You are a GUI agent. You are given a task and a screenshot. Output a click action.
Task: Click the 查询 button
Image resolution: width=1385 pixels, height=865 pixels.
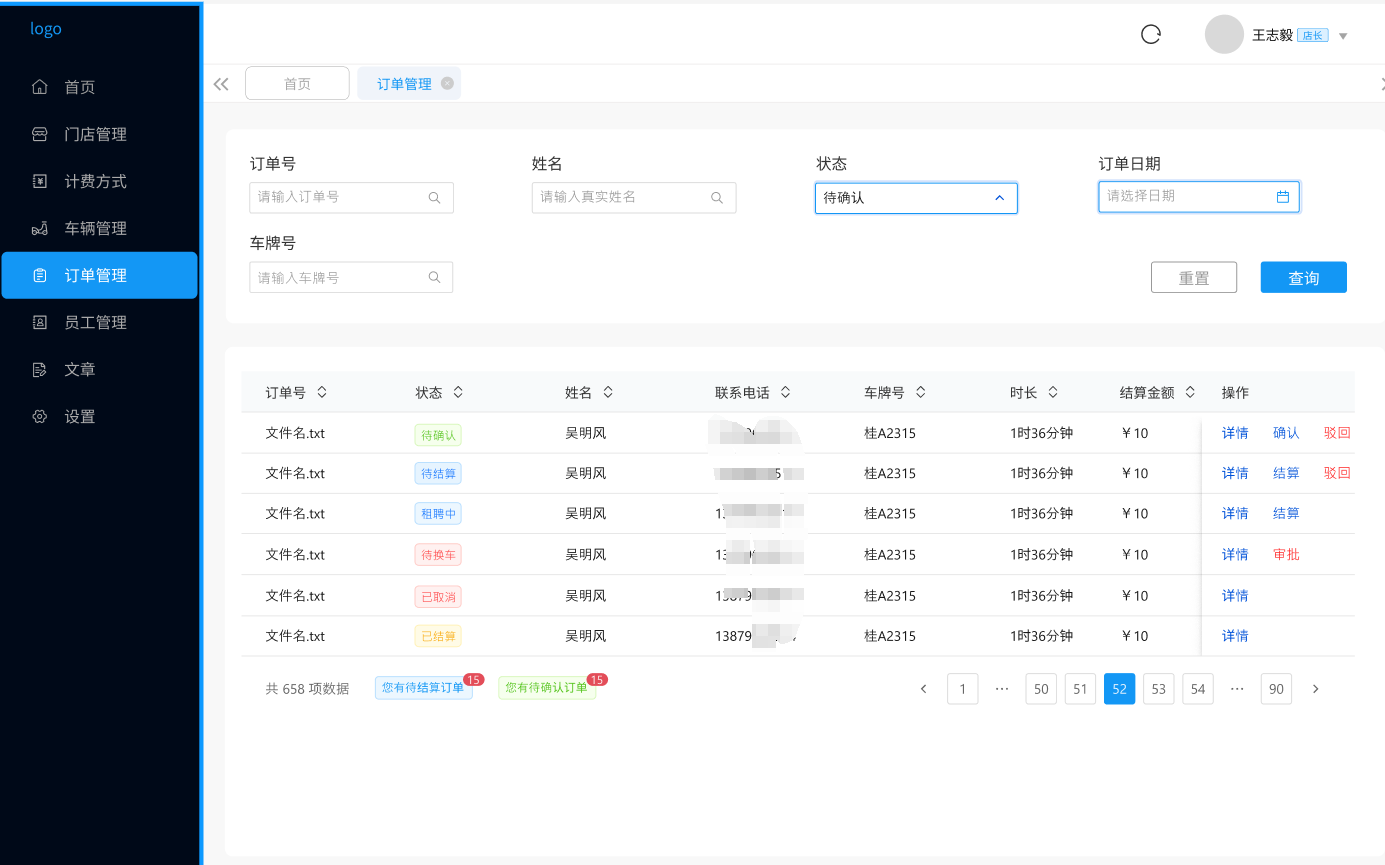1304,277
